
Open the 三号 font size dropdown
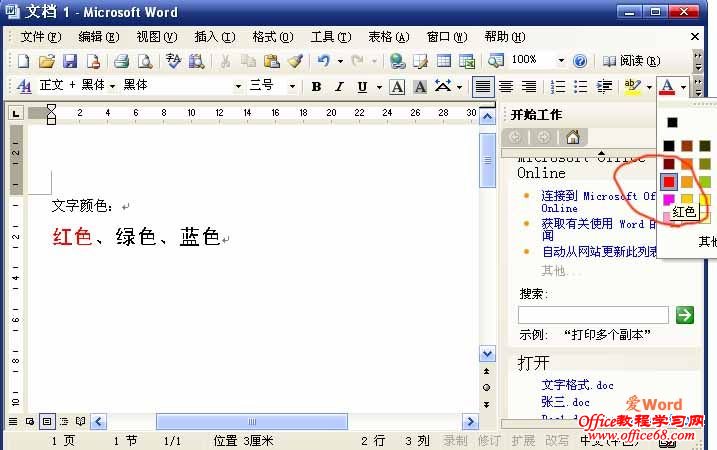pos(292,86)
